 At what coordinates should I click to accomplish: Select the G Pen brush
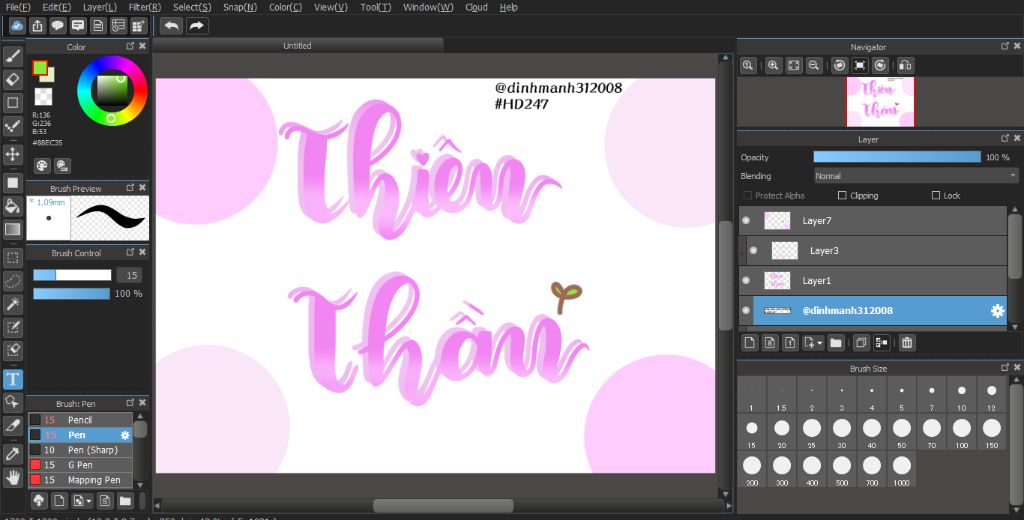pyautogui.click(x=80, y=465)
